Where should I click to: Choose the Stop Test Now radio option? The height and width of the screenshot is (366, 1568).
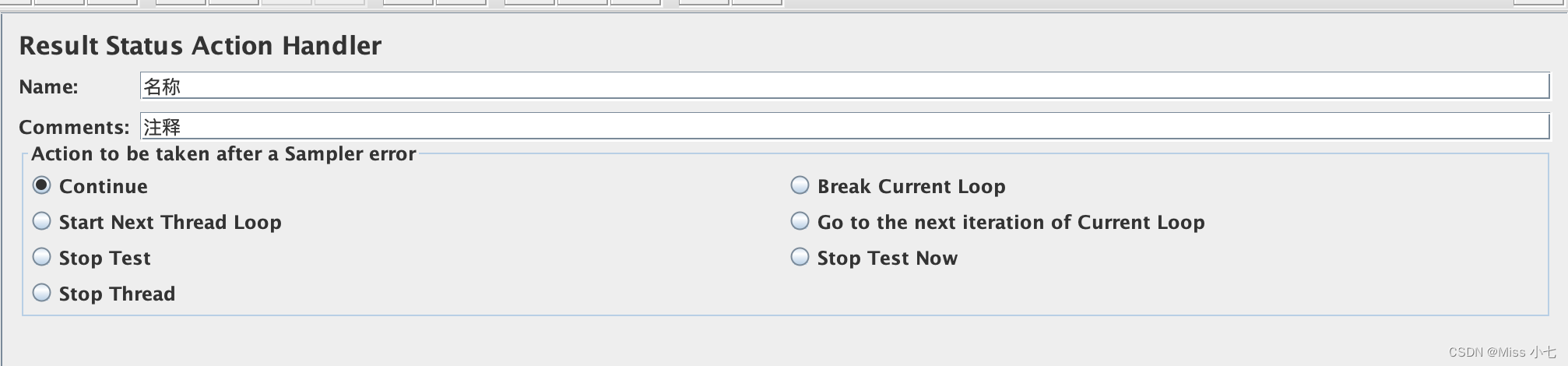(800, 257)
